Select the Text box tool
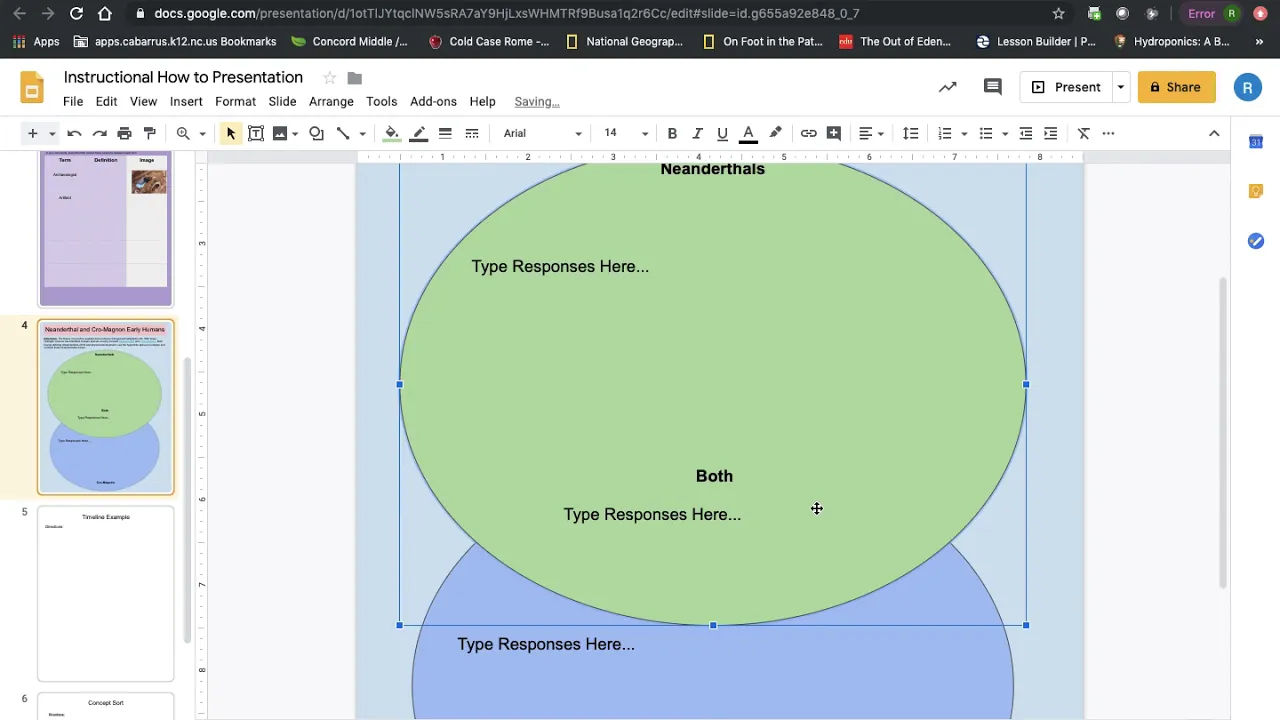 click(x=256, y=133)
